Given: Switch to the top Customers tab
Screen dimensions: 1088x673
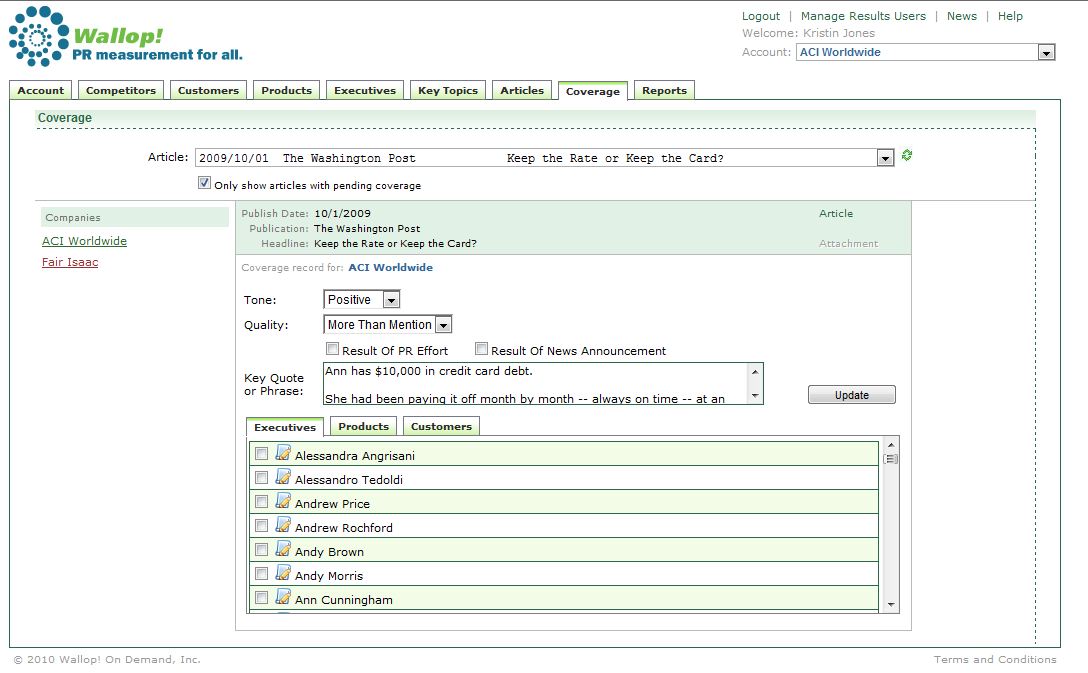Looking at the screenshot, I should pyautogui.click(x=208, y=90).
